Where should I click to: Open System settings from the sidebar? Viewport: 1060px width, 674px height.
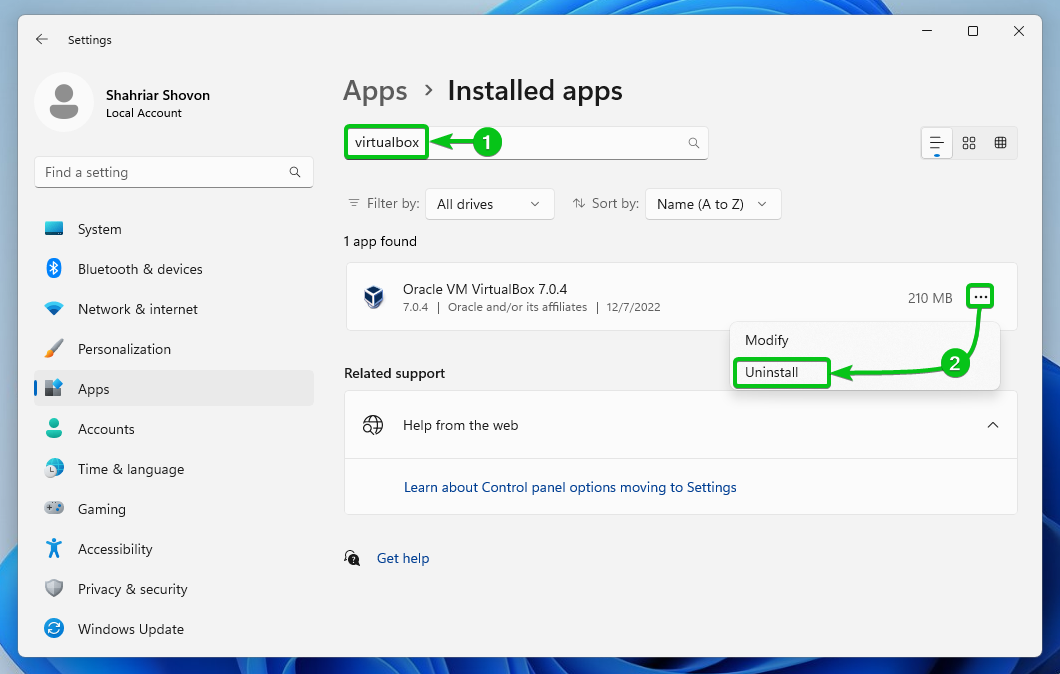(x=94, y=228)
